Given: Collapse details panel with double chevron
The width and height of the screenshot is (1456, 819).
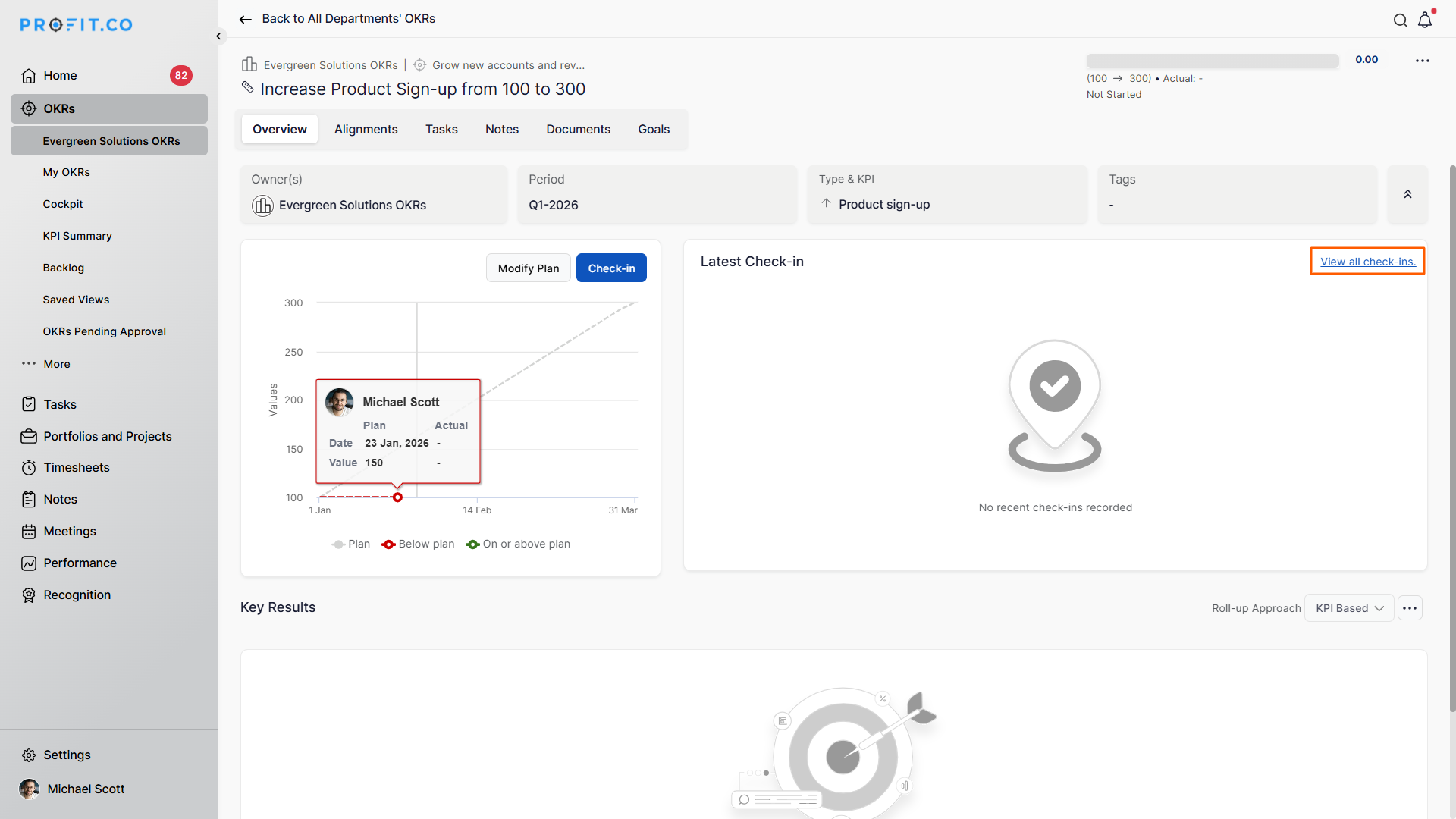Looking at the screenshot, I should pos(1407,194).
